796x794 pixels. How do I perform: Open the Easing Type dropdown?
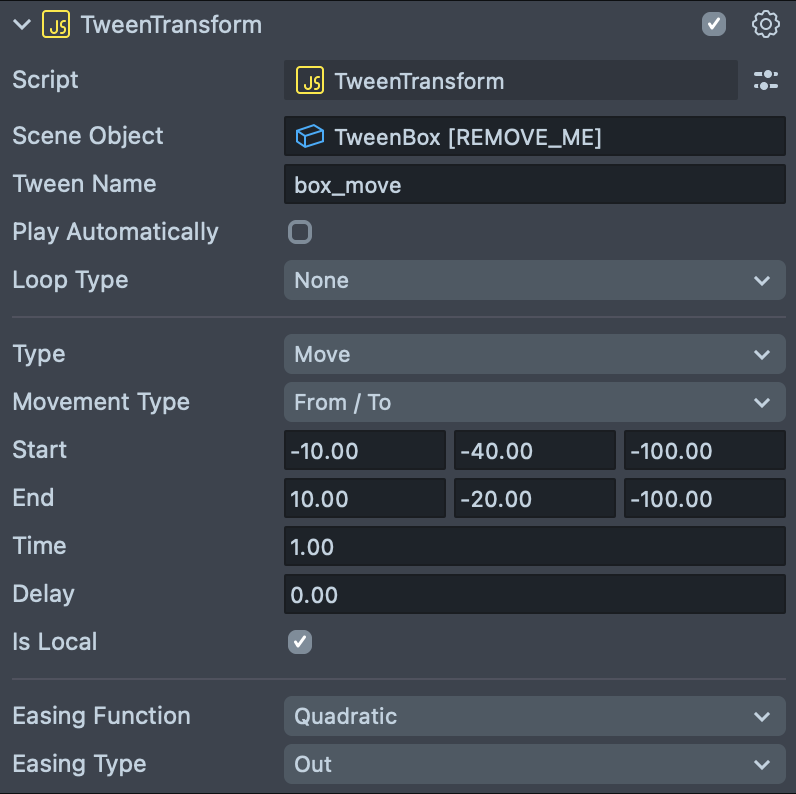[x=534, y=765]
